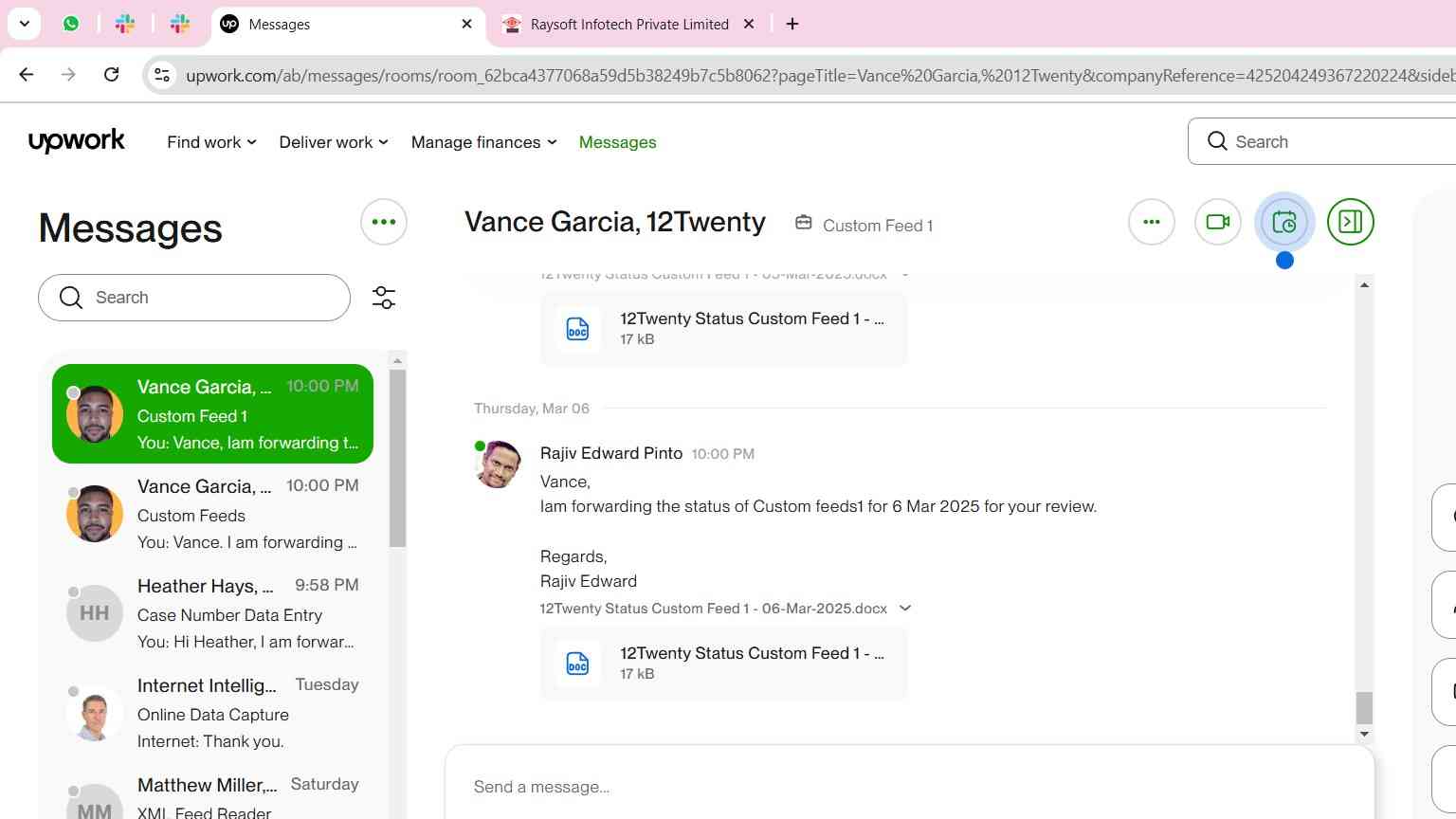The image size is (1456, 819).
Task: Open the upper 12Twenty Status docx attachment
Action: 723,328
